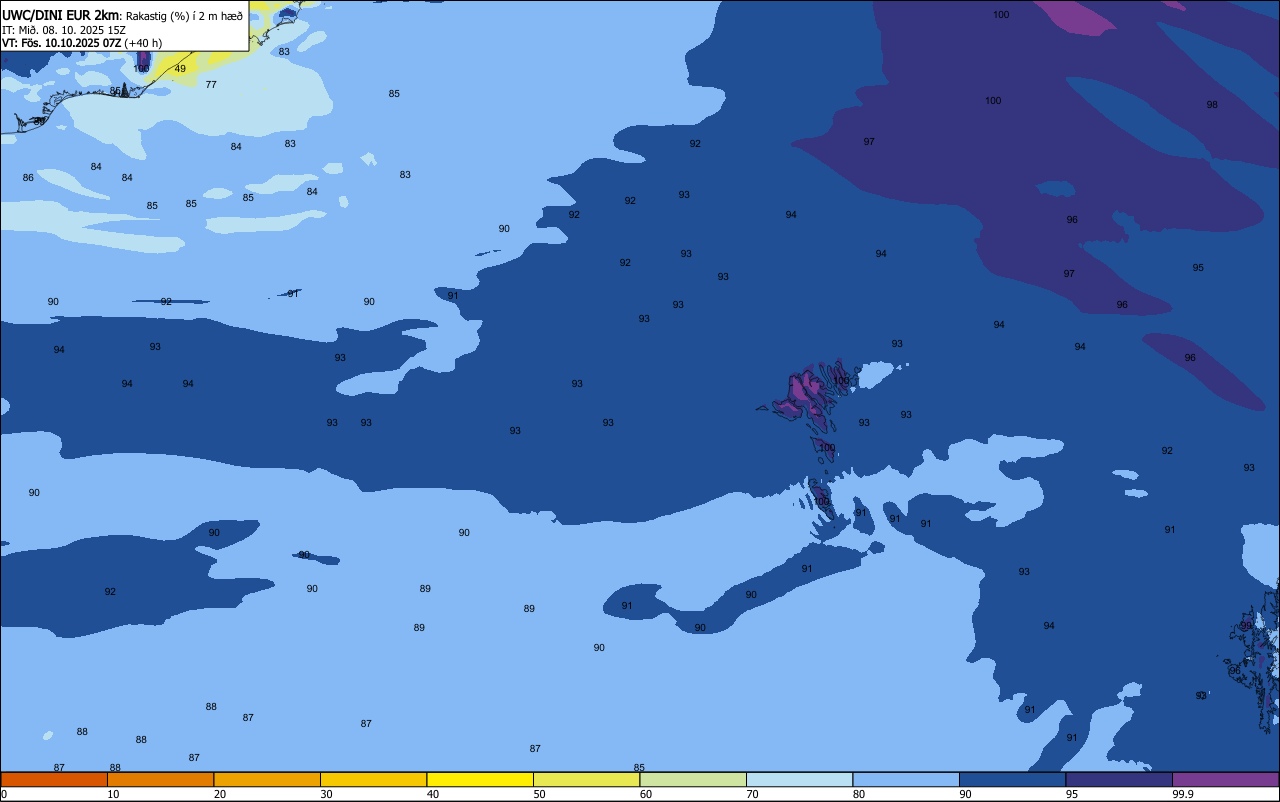1280x802 pixels.
Task: Select the purple above-99.9 legend swatch
Action: [x=1225, y=779]
